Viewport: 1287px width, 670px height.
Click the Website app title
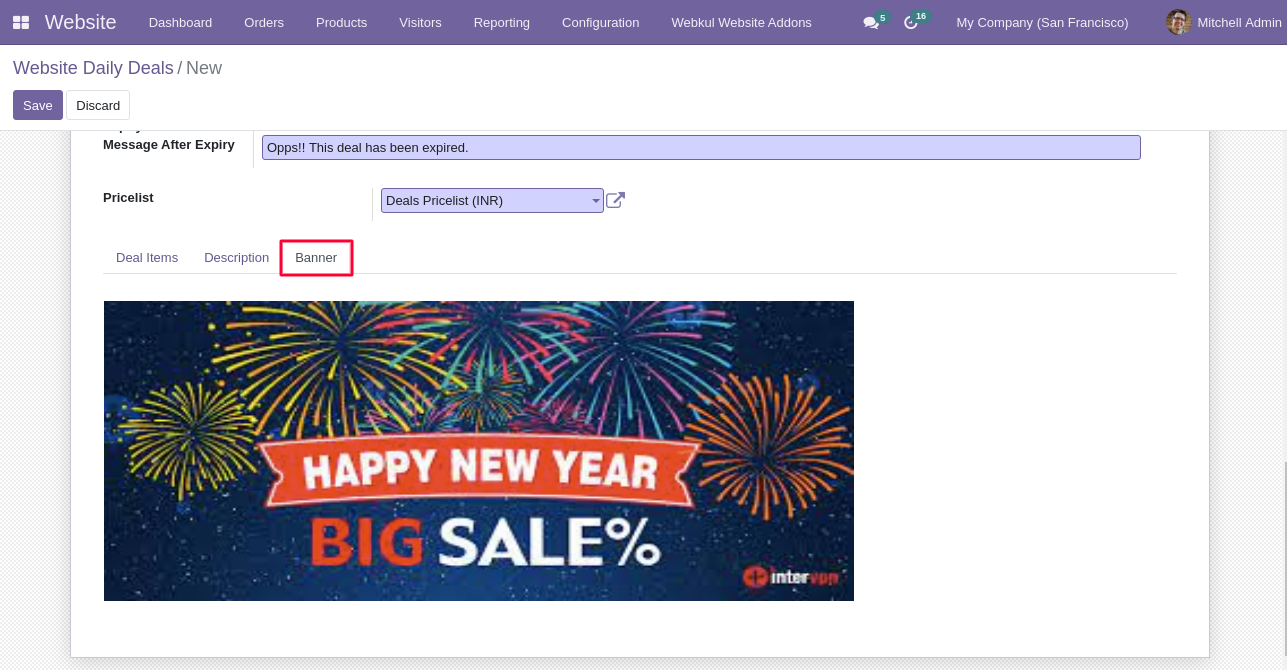click(81, 22)
